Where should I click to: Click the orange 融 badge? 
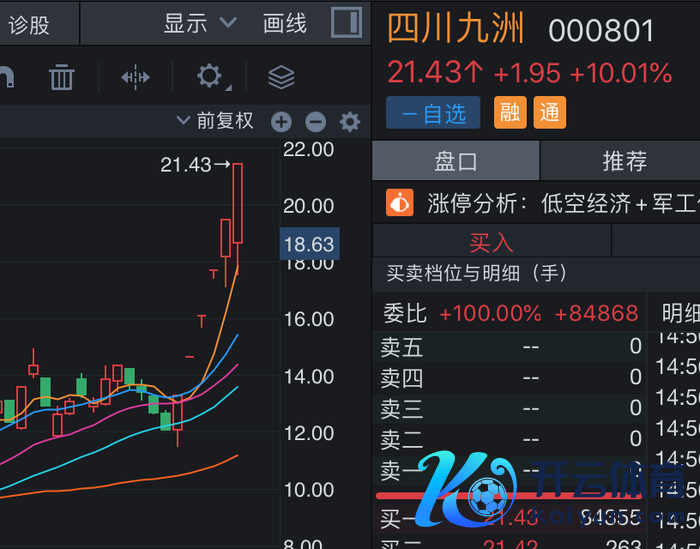[510, 113]
